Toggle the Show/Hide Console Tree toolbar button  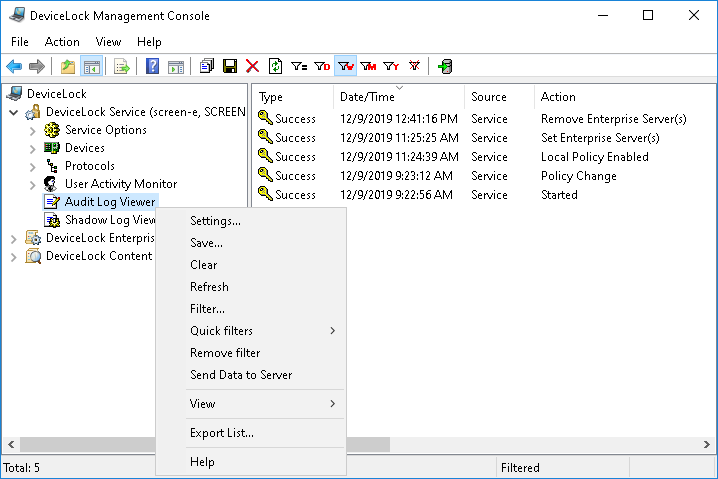[91, 67]
